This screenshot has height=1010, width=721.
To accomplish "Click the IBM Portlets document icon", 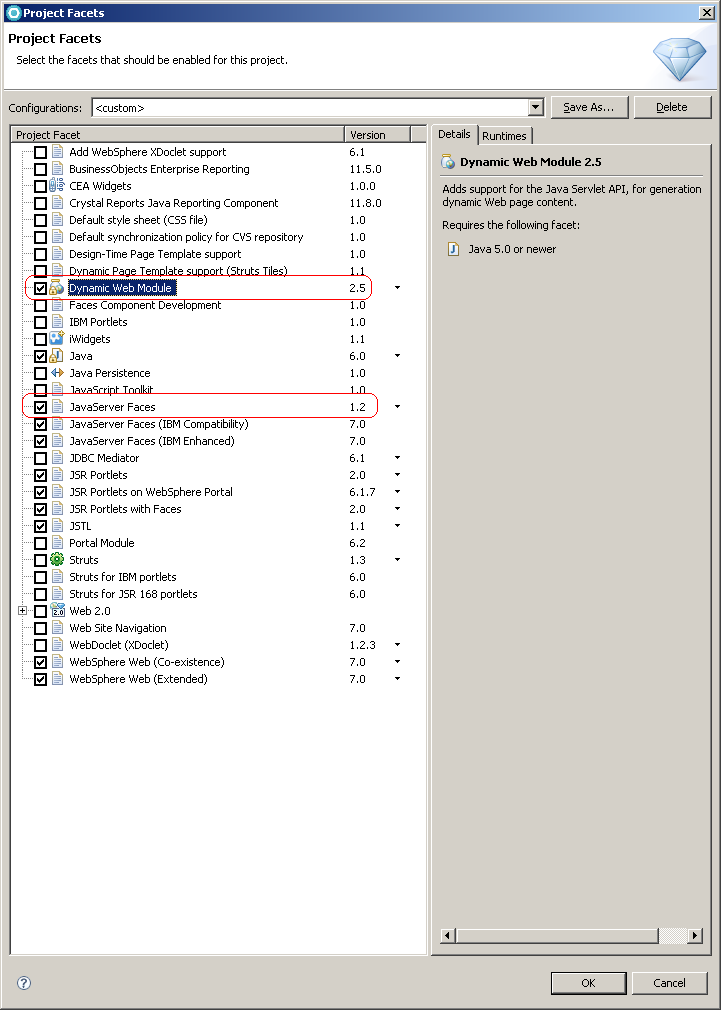I will click(x=57, y=322).
